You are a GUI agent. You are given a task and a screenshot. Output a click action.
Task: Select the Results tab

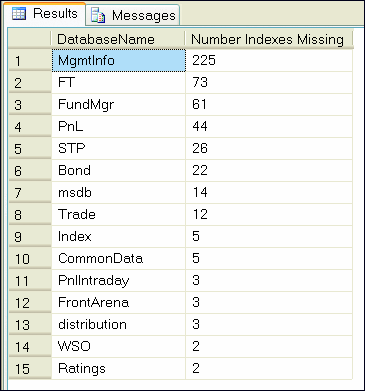(44, 14)
